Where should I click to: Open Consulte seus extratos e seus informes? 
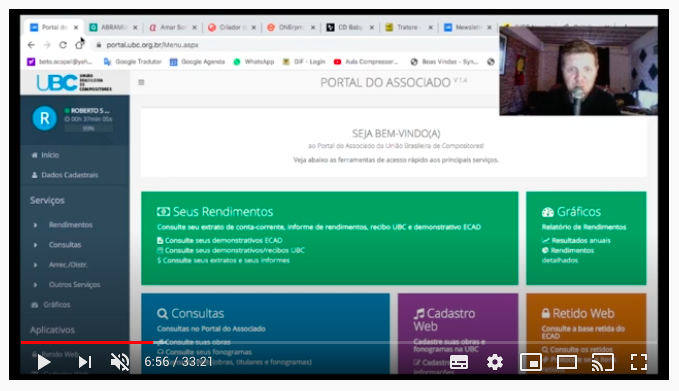(x=226, y=260)
